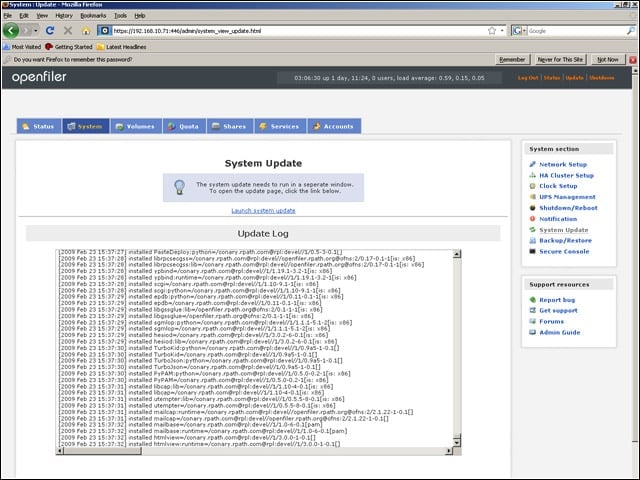Screen dimensions: 640x480
Task: Open the Tools menu
Action: [x=120, y=16]
